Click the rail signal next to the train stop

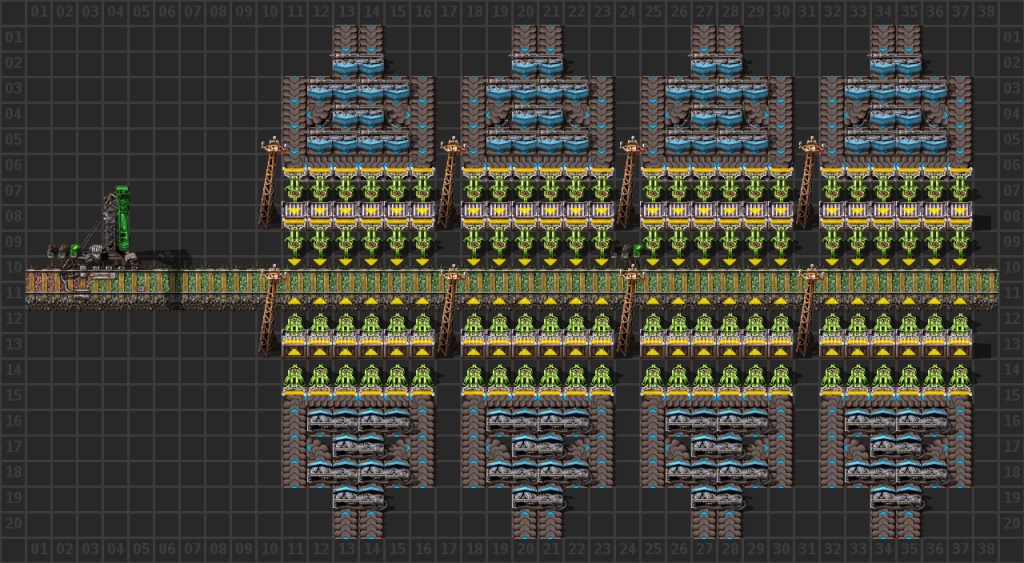(63, 251)
